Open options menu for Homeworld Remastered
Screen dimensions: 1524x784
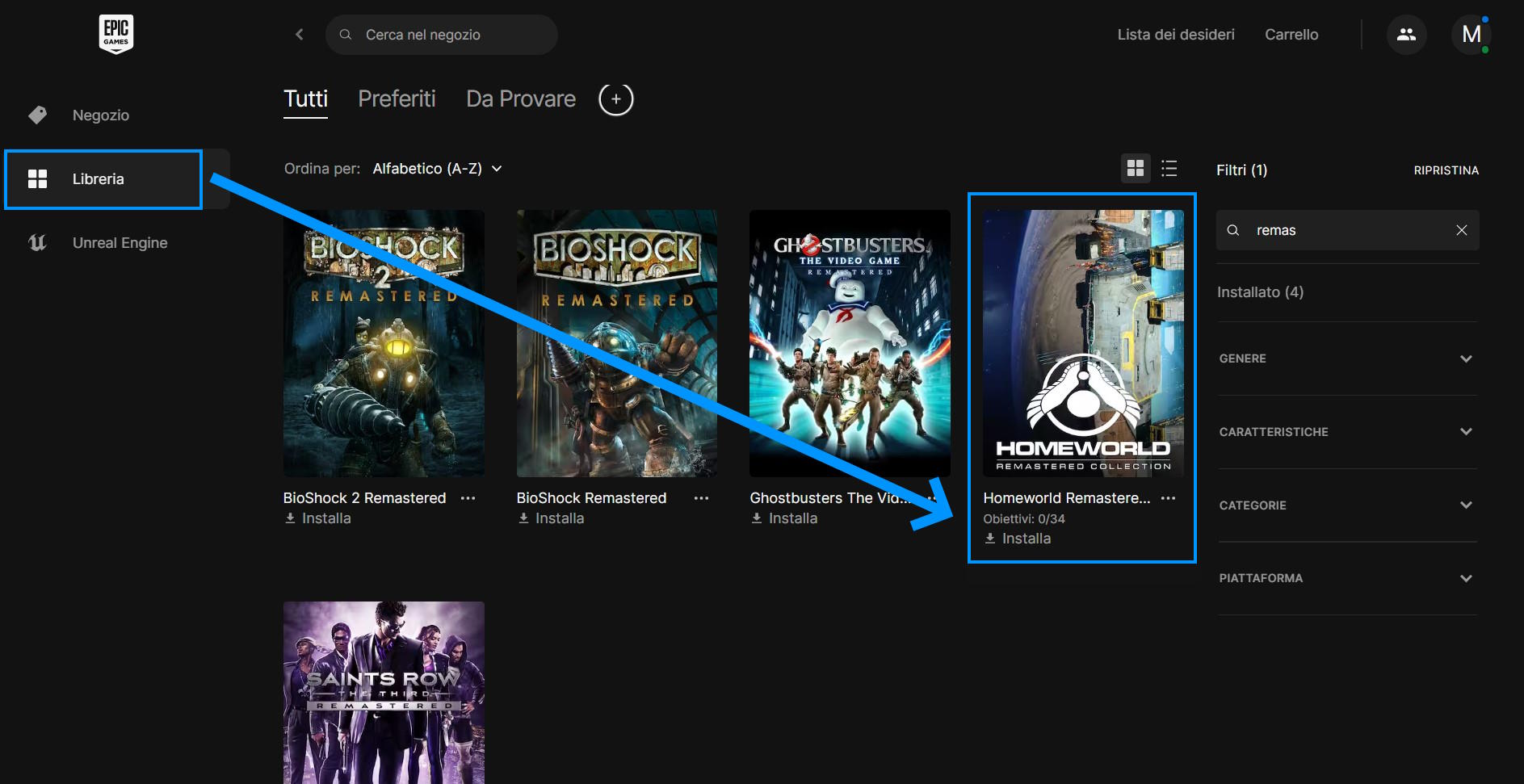coord(1168,498)
